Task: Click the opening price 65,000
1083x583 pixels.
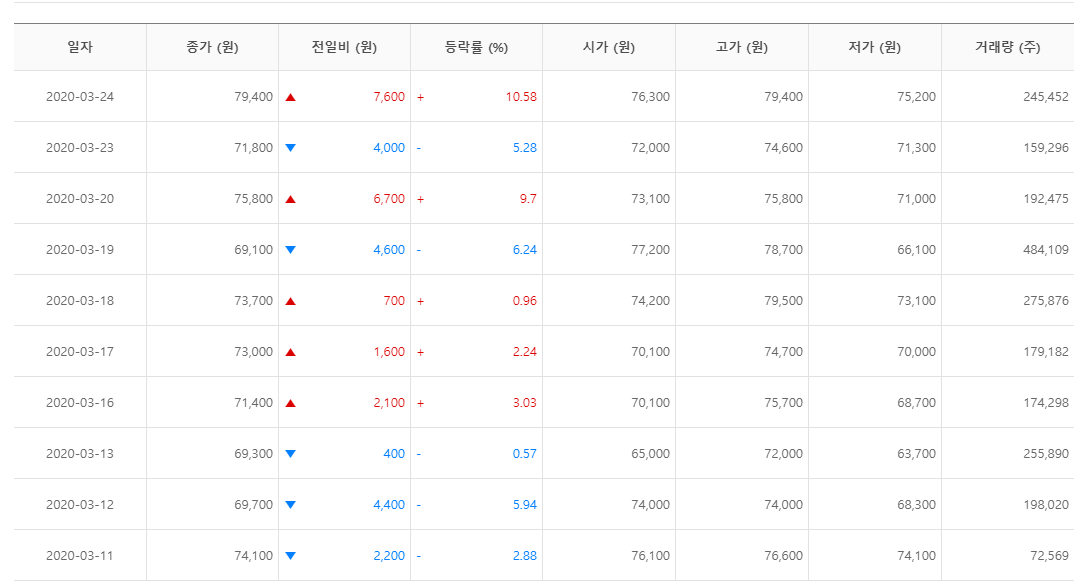Action: pos(651,454)
